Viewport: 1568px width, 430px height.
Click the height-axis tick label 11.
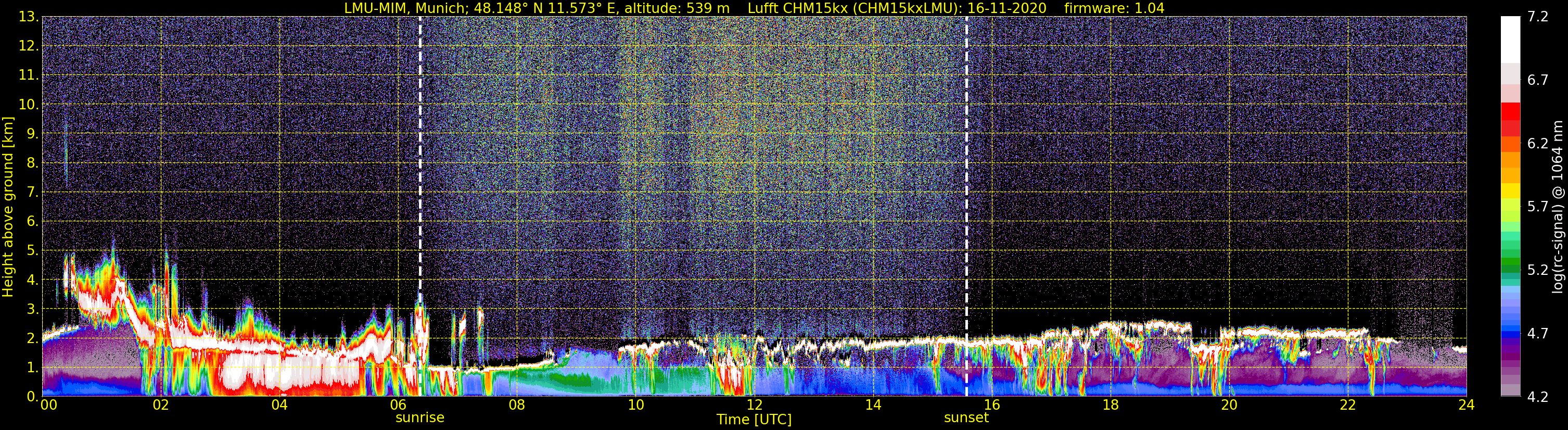pos(28,75)
